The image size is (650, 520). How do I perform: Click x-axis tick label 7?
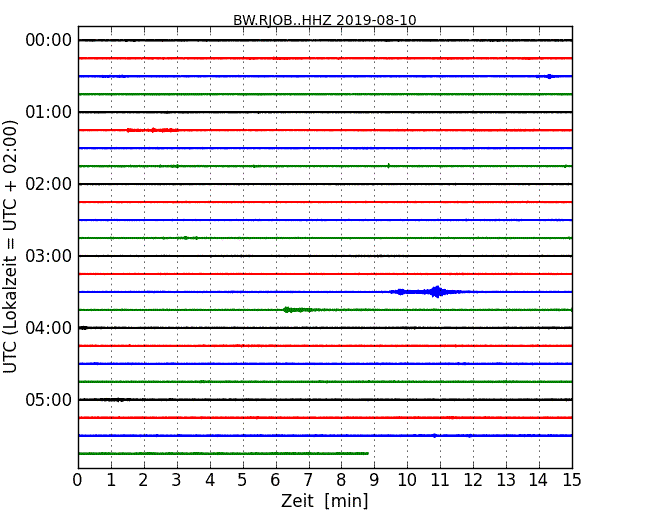click(308, 480)
